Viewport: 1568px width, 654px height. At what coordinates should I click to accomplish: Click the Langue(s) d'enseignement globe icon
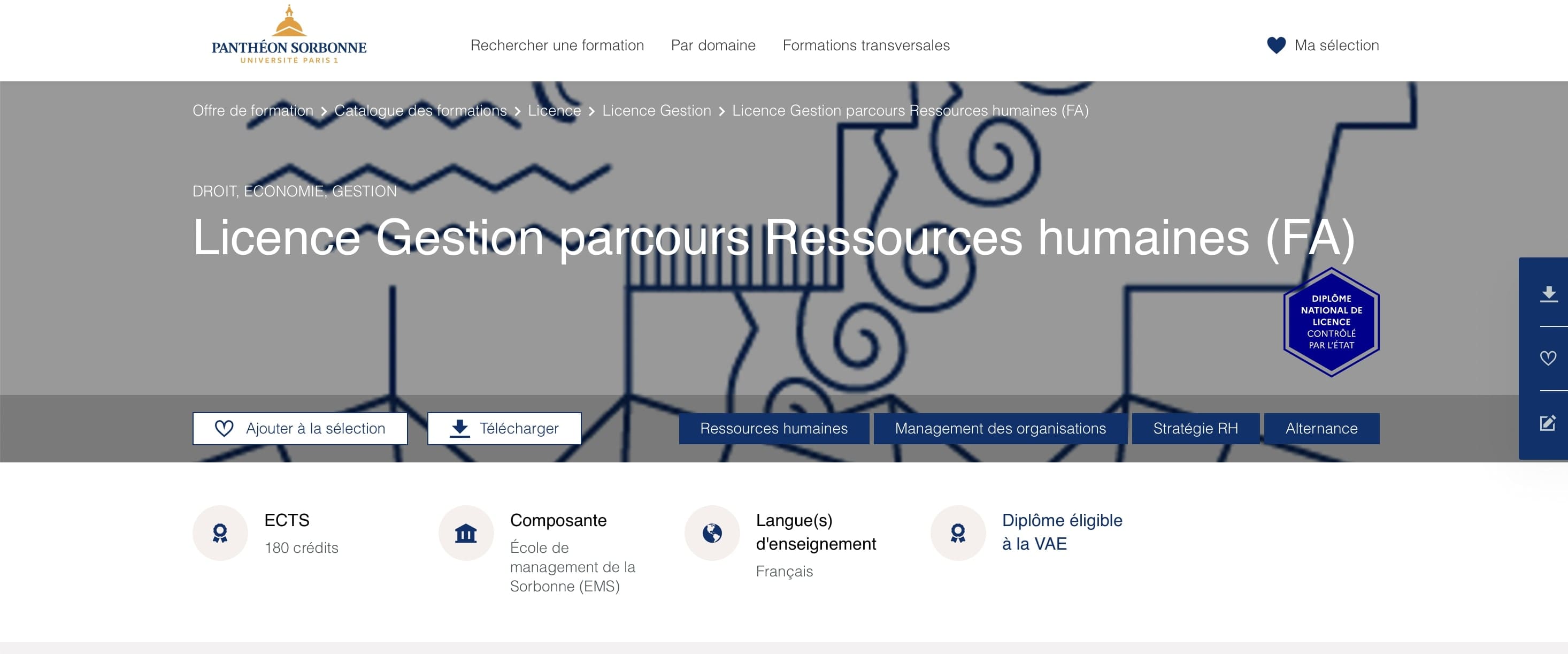712,533
